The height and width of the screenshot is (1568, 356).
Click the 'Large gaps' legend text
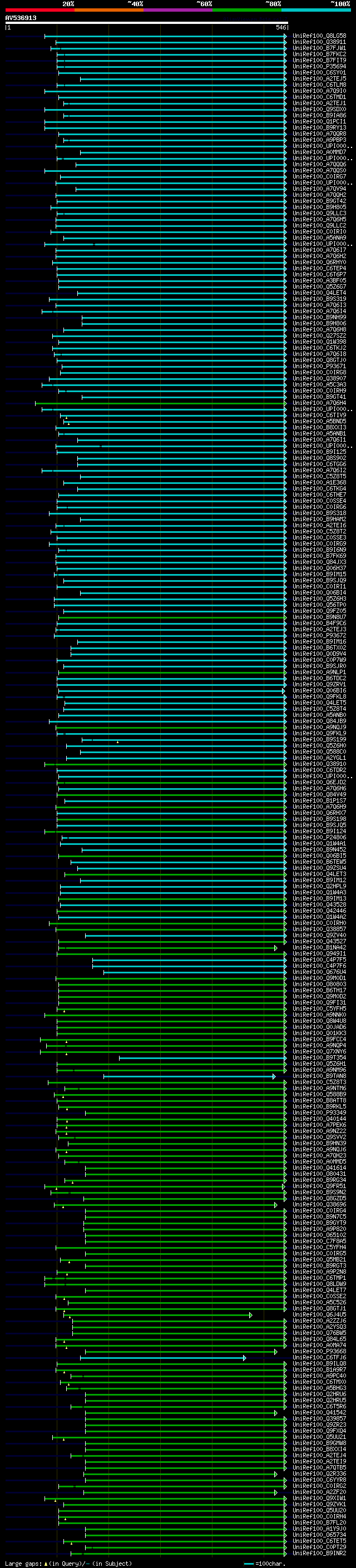[x=23, y=1564]
